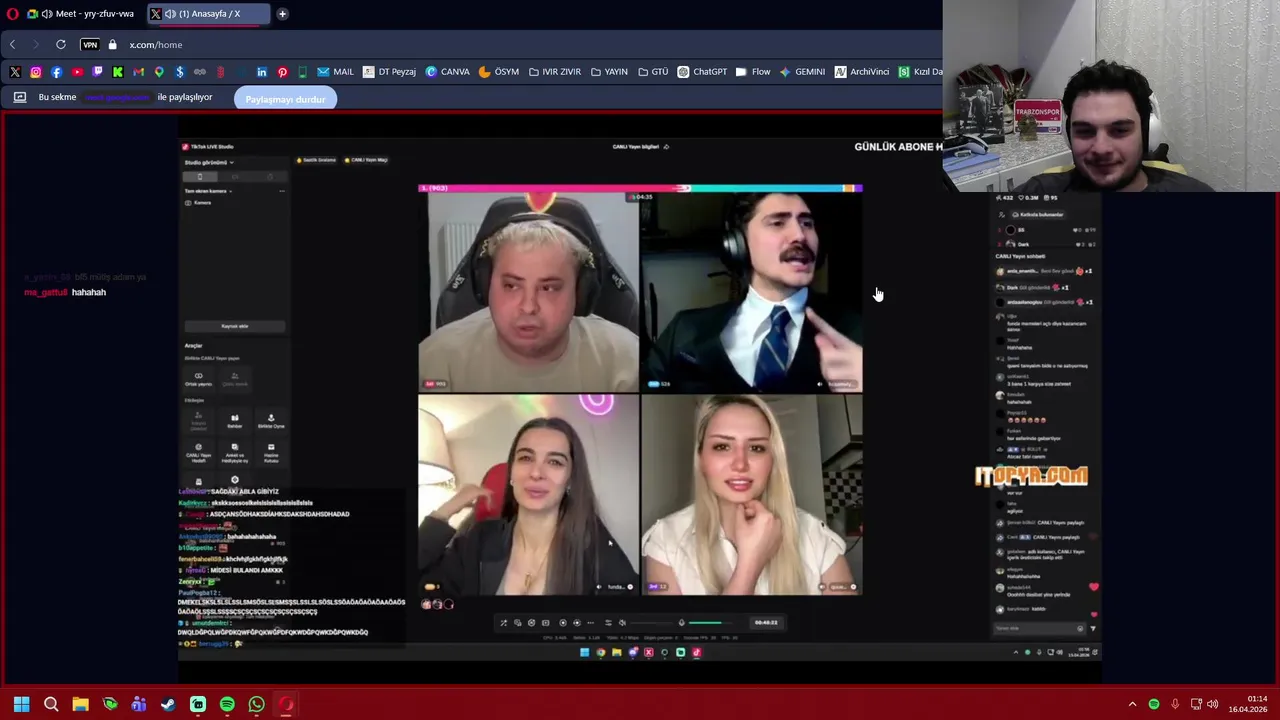Open WhatsApp from the taskbar
This screenshot has height=720, width=1280.
click(x=256, y=704)
